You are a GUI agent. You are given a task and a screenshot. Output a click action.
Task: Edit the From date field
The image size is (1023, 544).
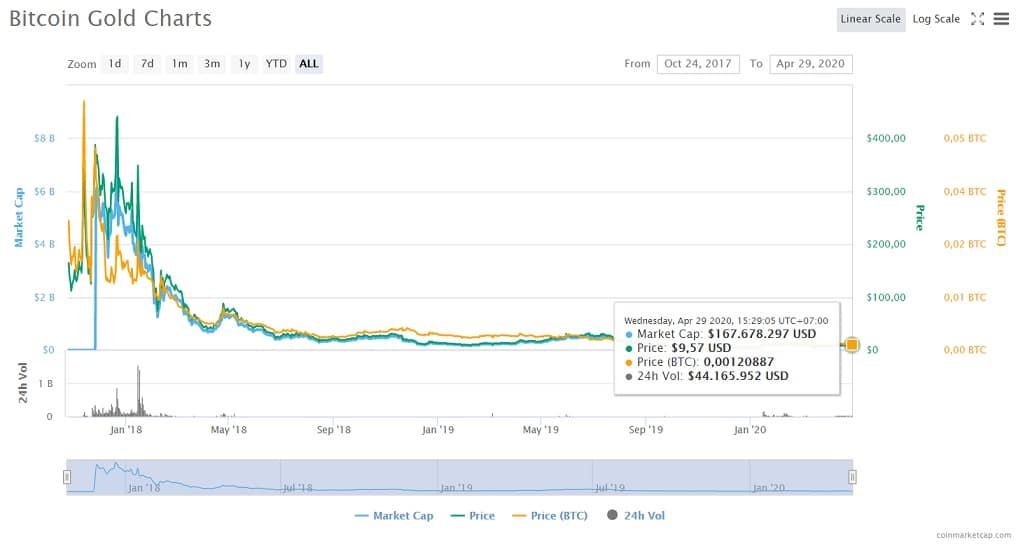[698, 63]
